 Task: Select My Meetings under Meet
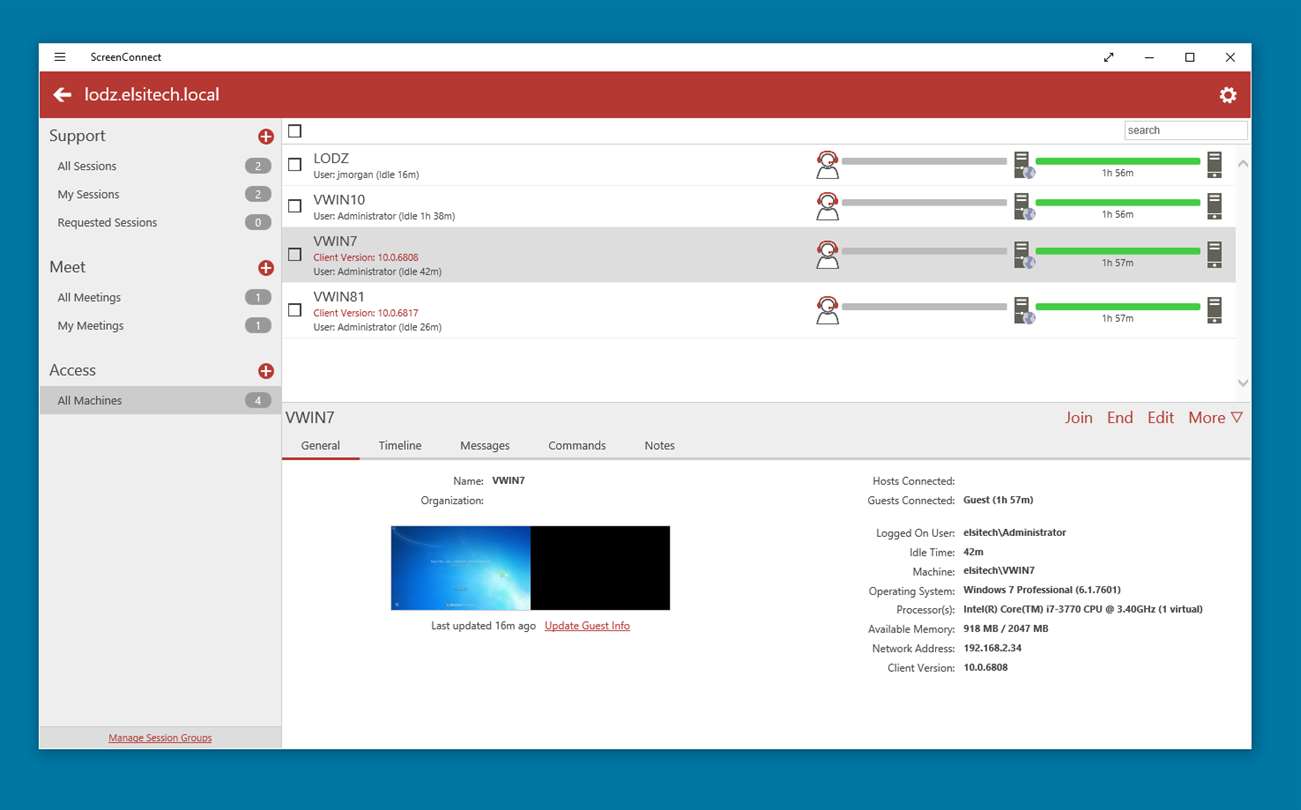tap(160, 325)
